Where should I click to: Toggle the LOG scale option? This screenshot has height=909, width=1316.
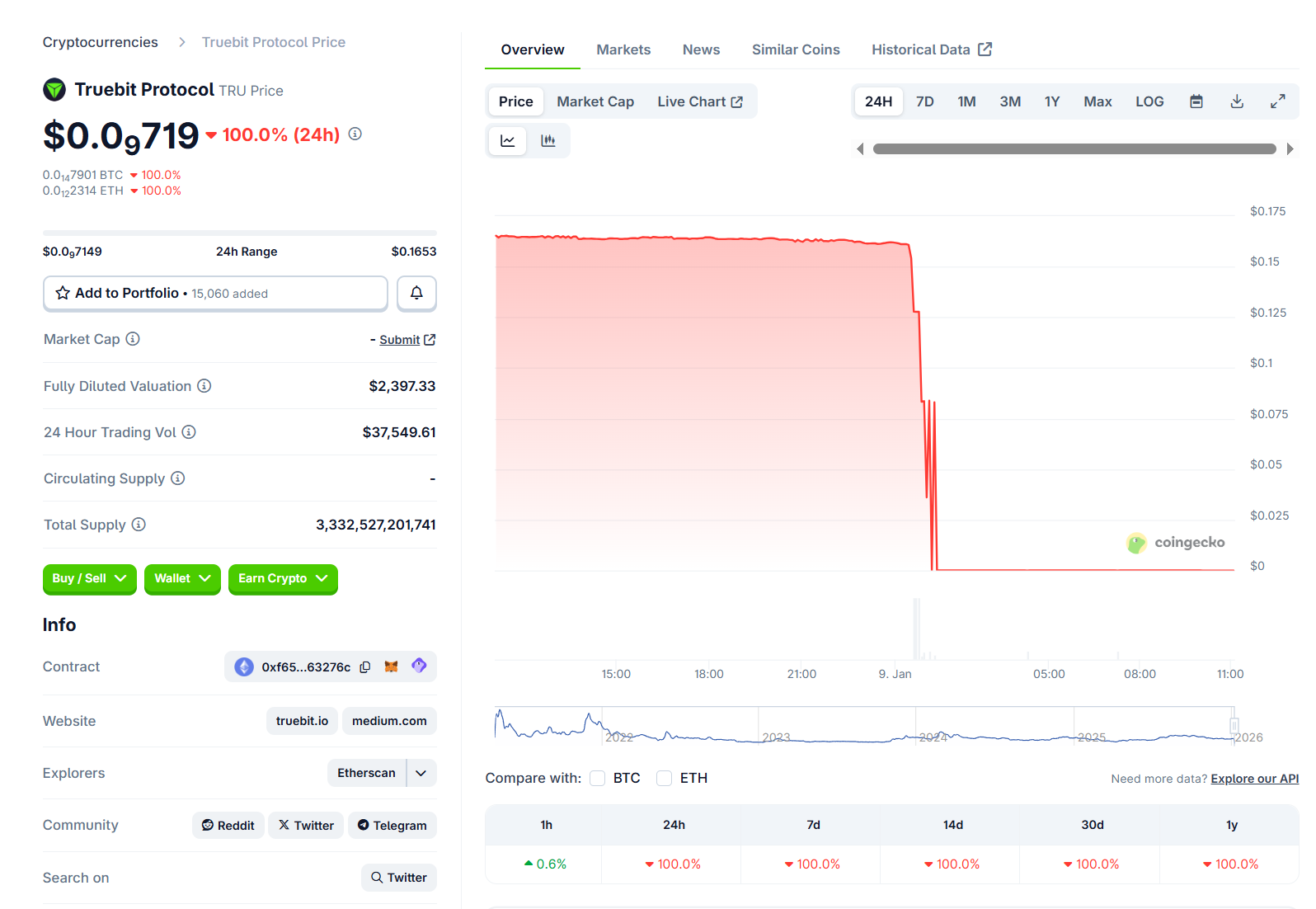tap(1149, 101)
